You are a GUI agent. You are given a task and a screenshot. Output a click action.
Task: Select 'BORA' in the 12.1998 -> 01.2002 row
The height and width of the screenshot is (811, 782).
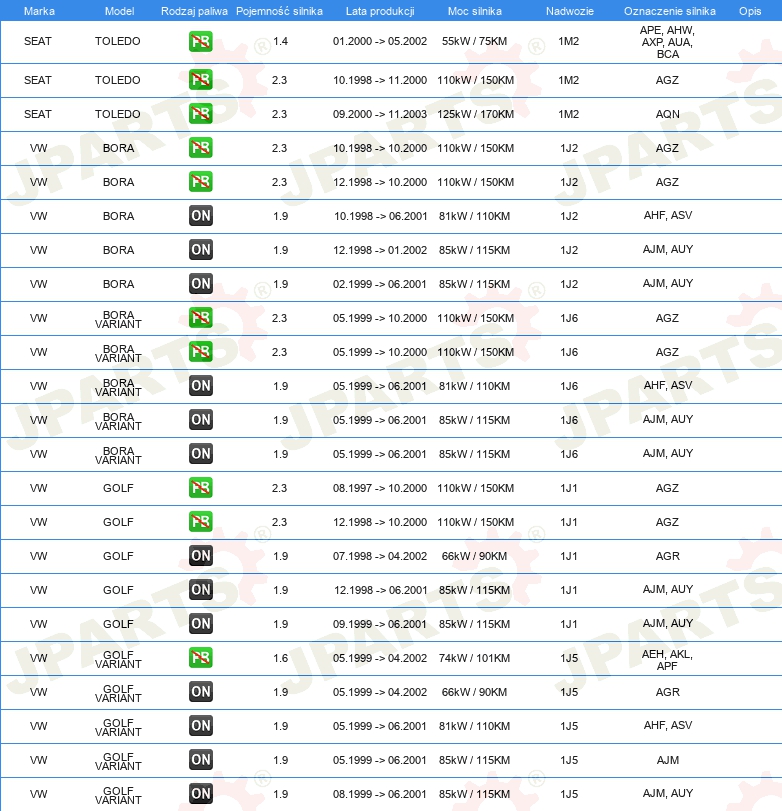pos(118,250)
